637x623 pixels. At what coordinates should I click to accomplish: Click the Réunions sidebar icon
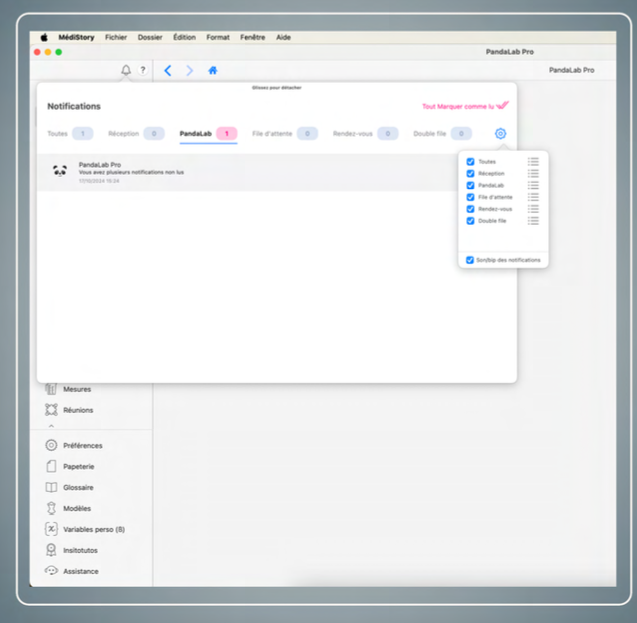(51, 410)
